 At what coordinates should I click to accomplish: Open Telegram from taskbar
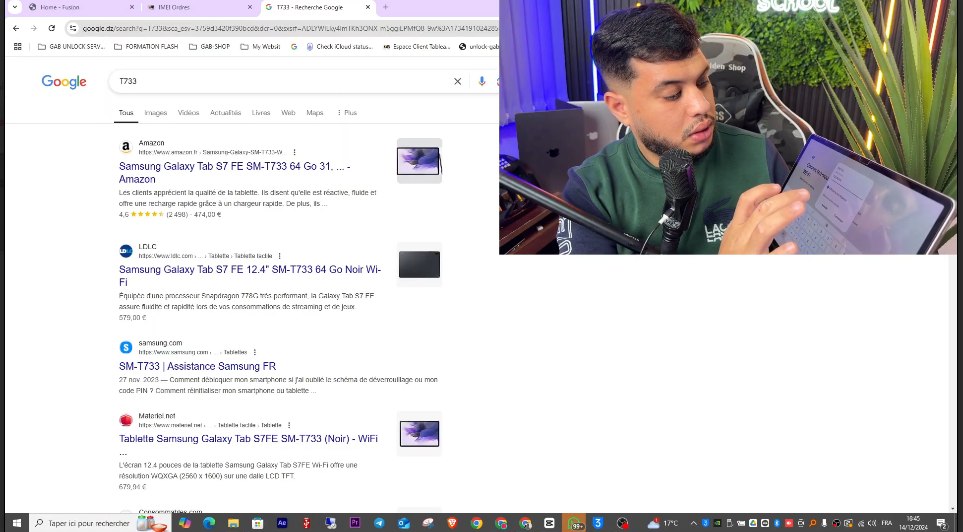click(379, 523)
